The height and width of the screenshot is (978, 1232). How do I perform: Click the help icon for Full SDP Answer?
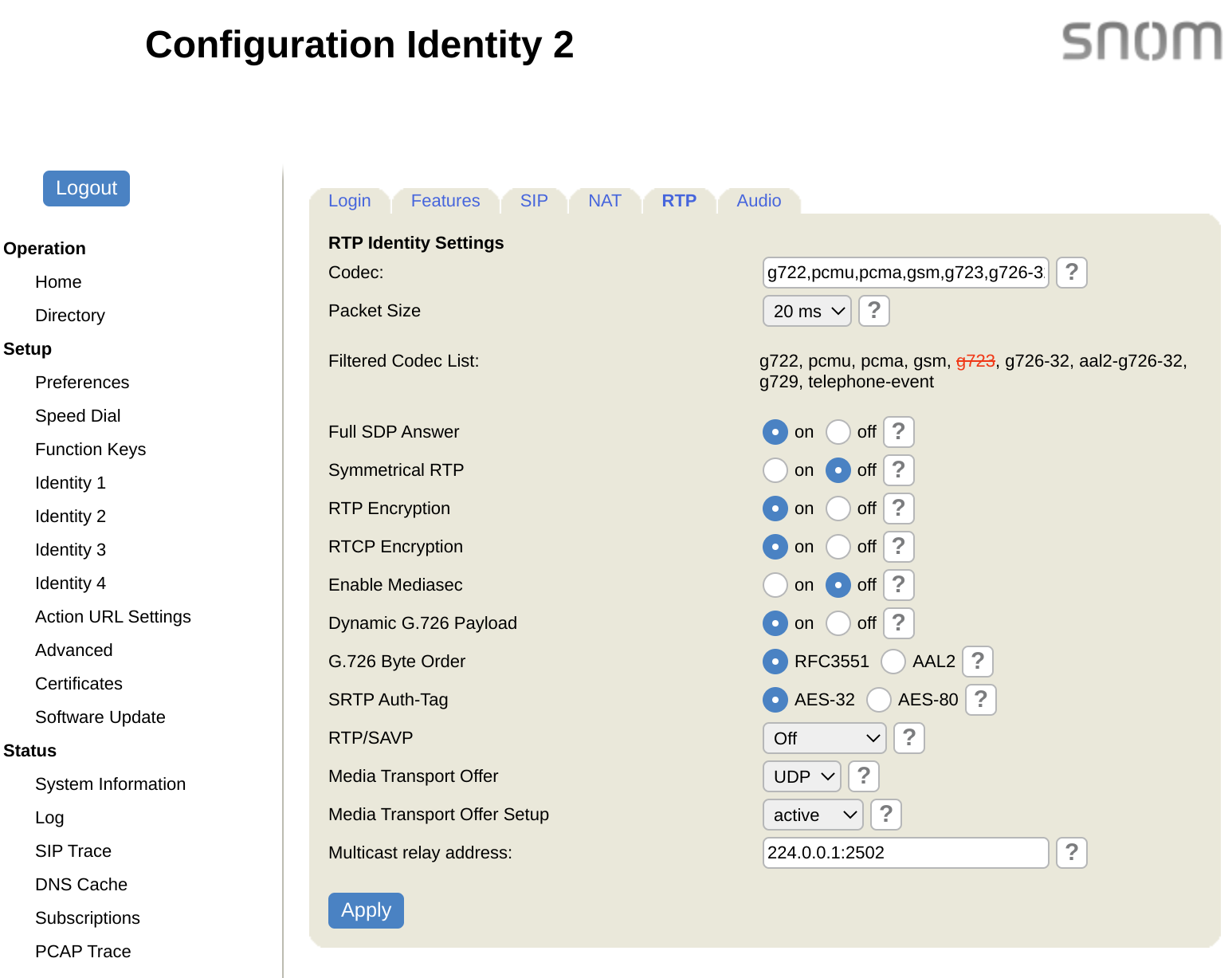(x=898, y=432)
